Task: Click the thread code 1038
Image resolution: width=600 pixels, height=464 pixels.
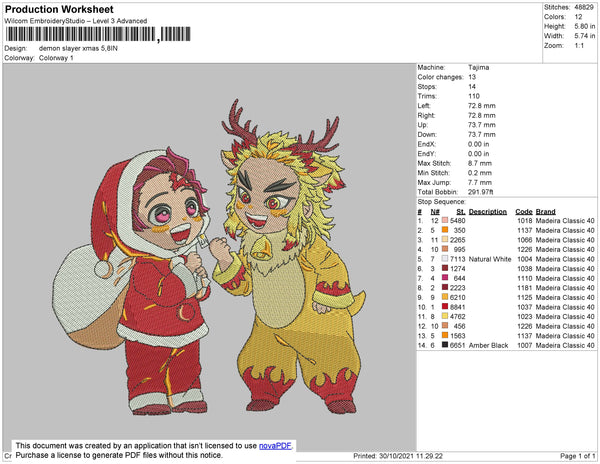Action: tap(525, 269)
